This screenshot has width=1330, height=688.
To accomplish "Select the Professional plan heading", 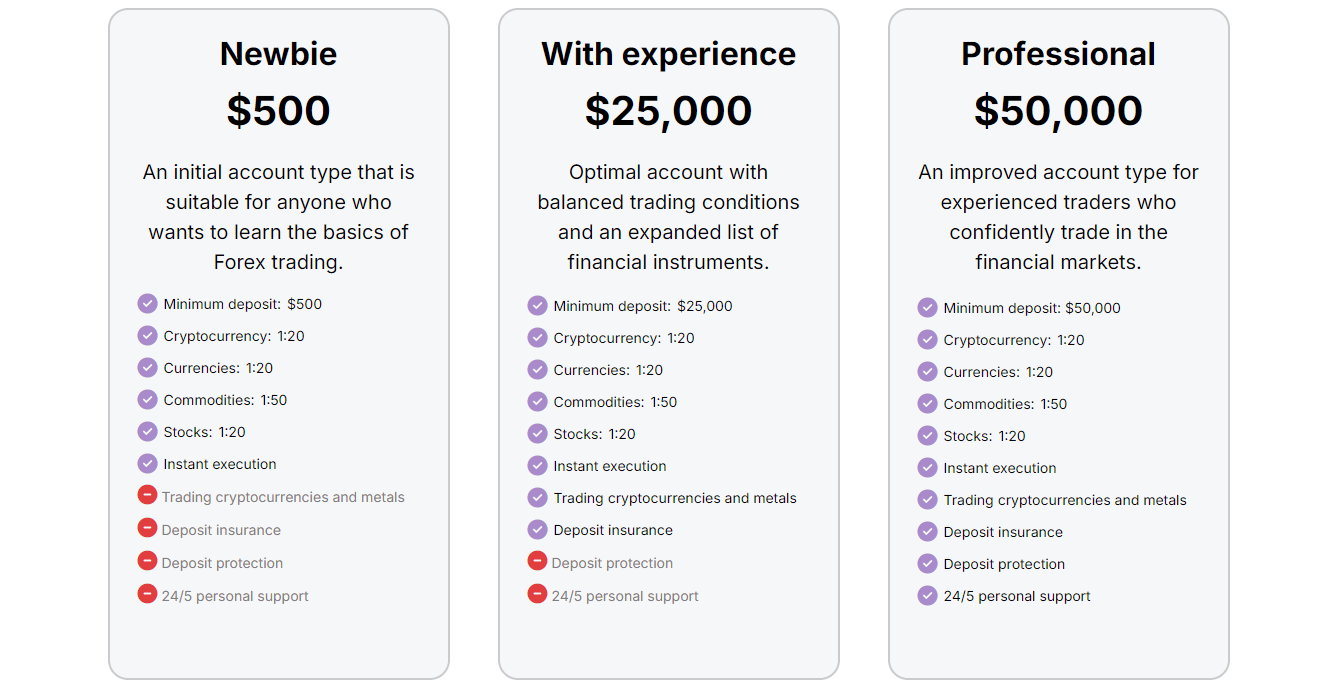I will 1059,54.
